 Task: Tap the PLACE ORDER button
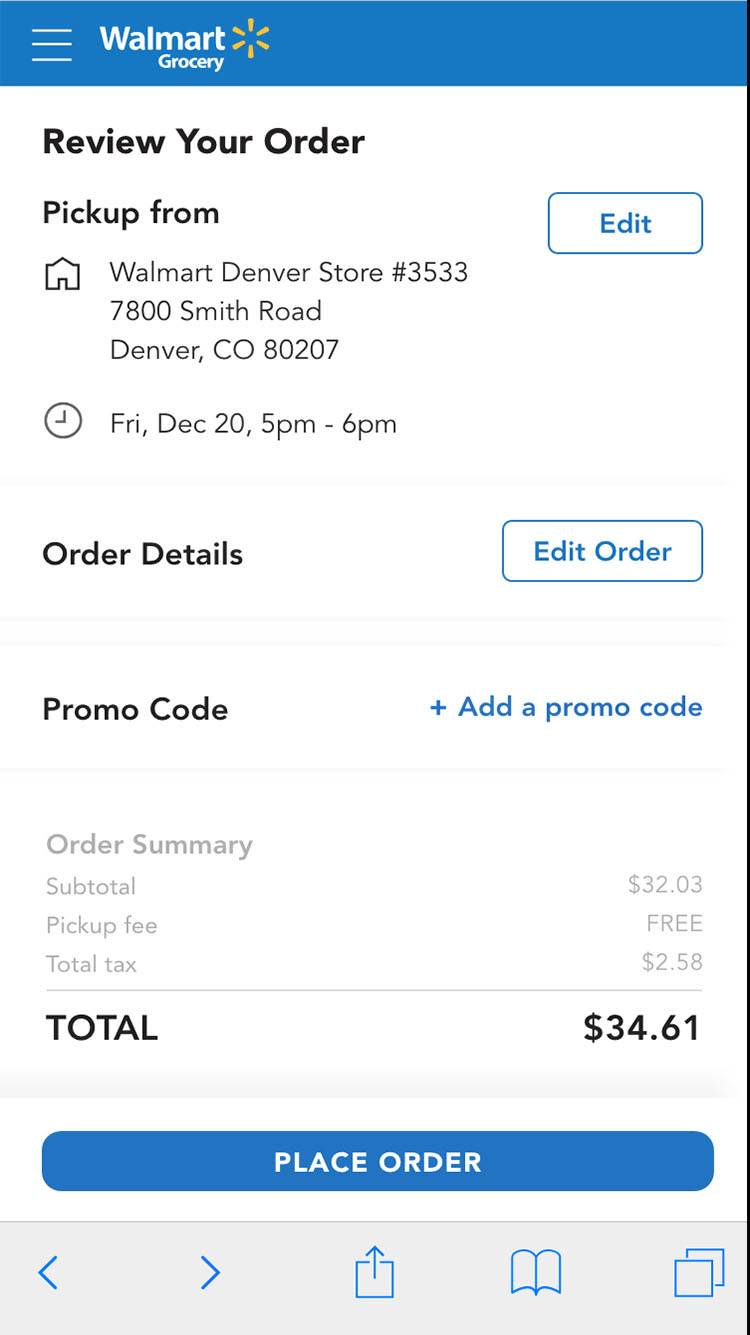[x=377, y=1161]
